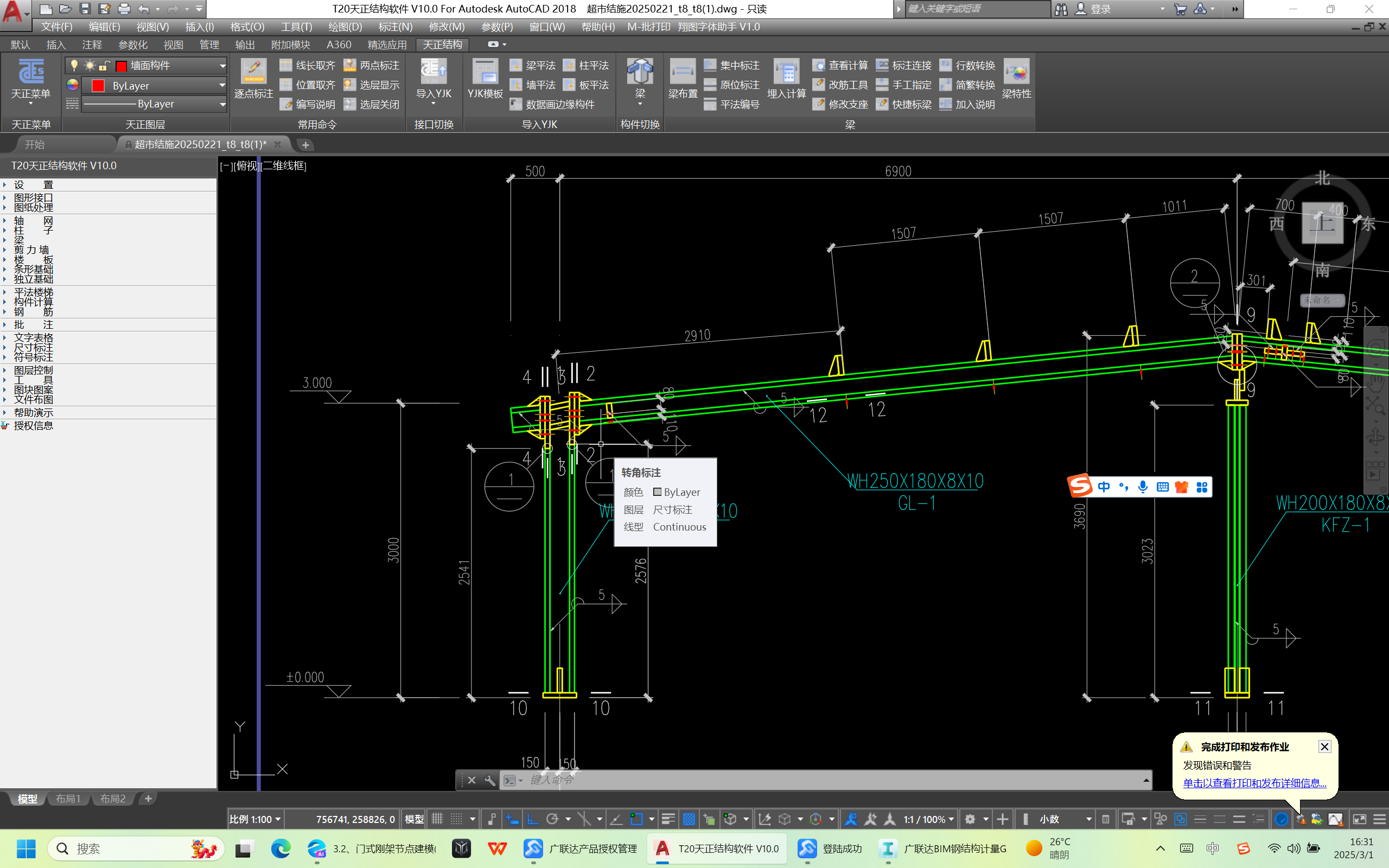Click the Undo arrow in quick access toolbar
Viewport: 1389px width, 868px height.
(x=143, y=9)
